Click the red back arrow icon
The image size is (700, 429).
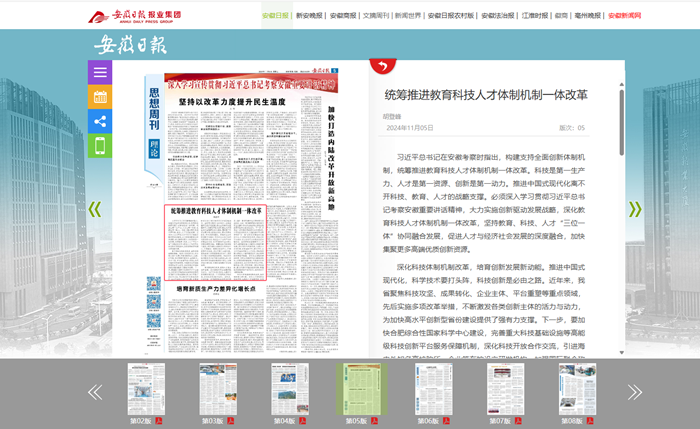381,67
